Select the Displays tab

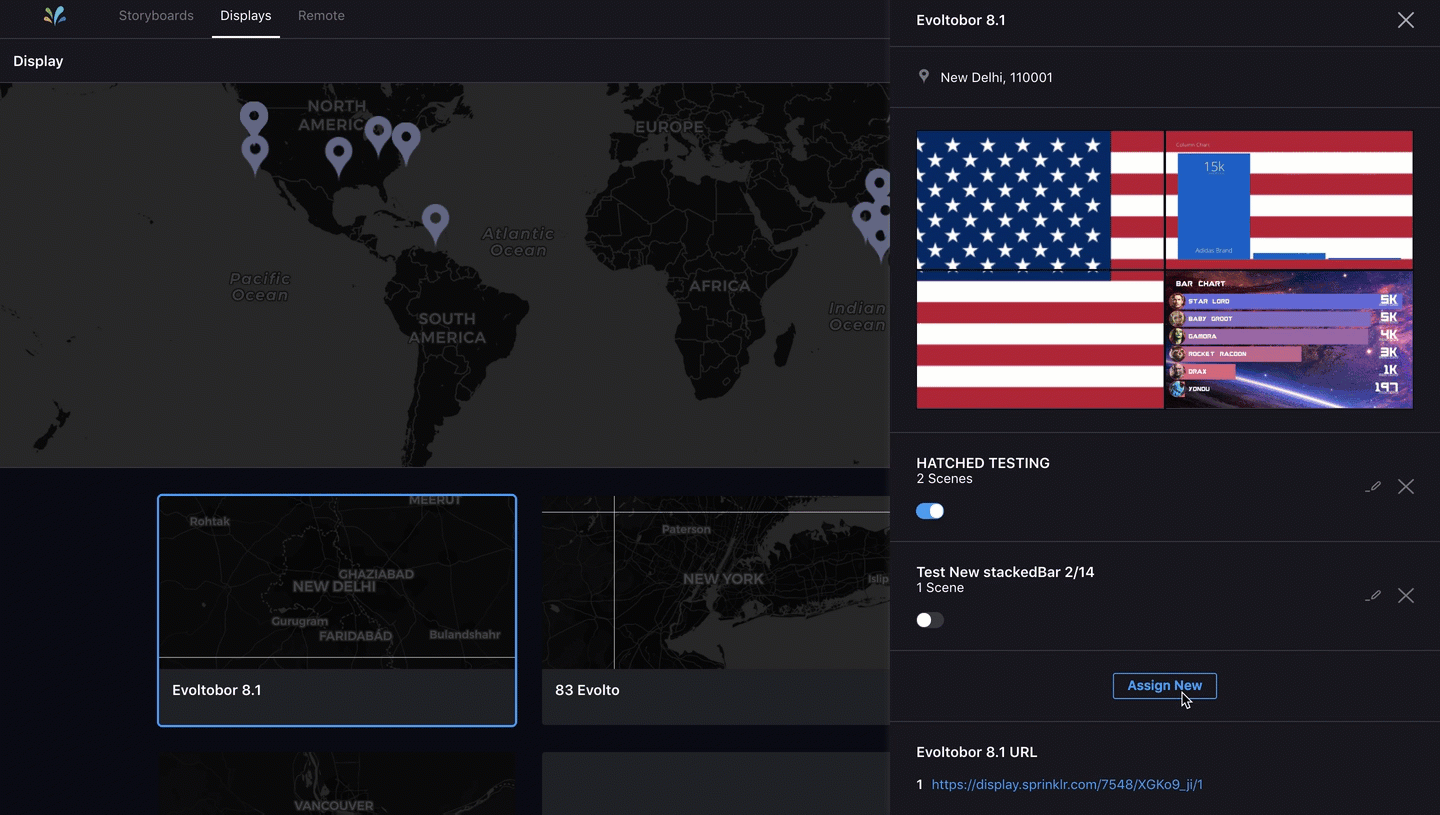tap(246, 16)
